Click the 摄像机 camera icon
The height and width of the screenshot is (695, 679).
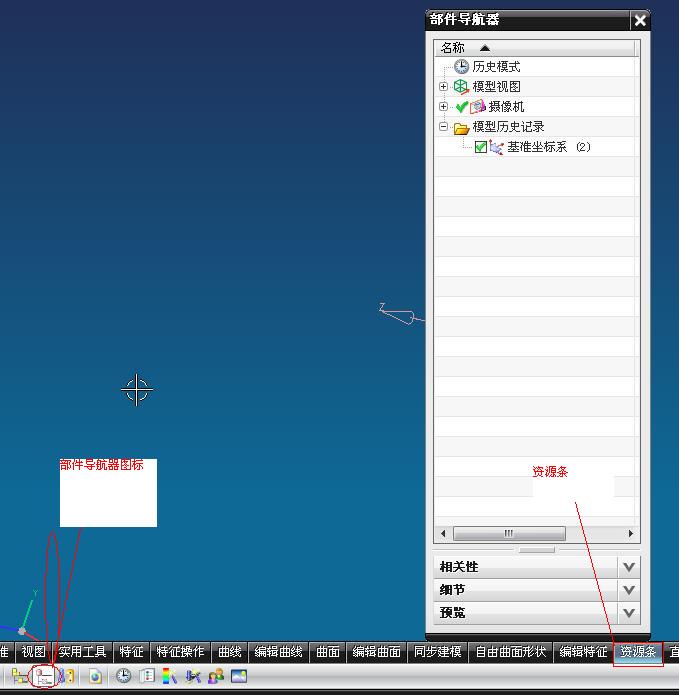pos(478,106)
